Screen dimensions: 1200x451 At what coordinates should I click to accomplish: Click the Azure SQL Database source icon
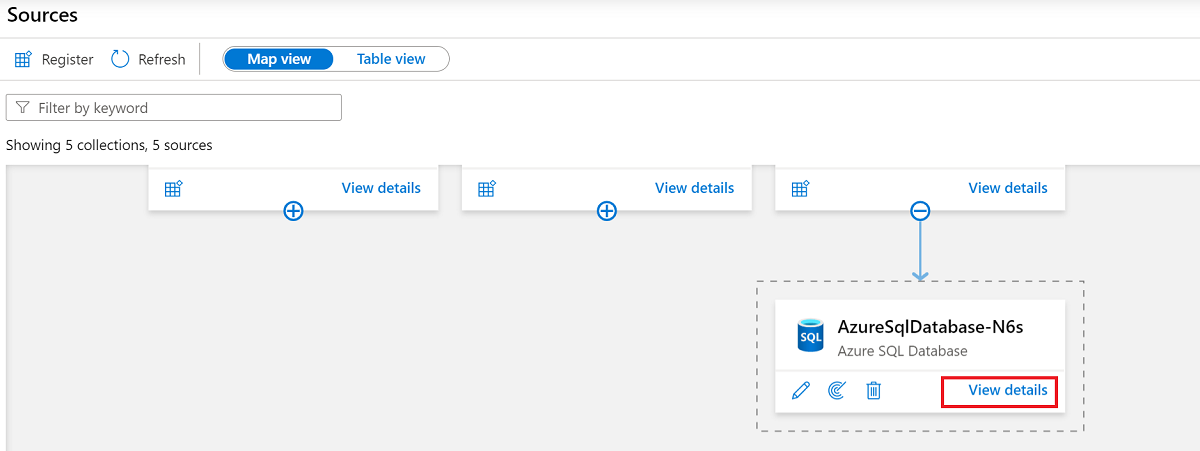810,336
